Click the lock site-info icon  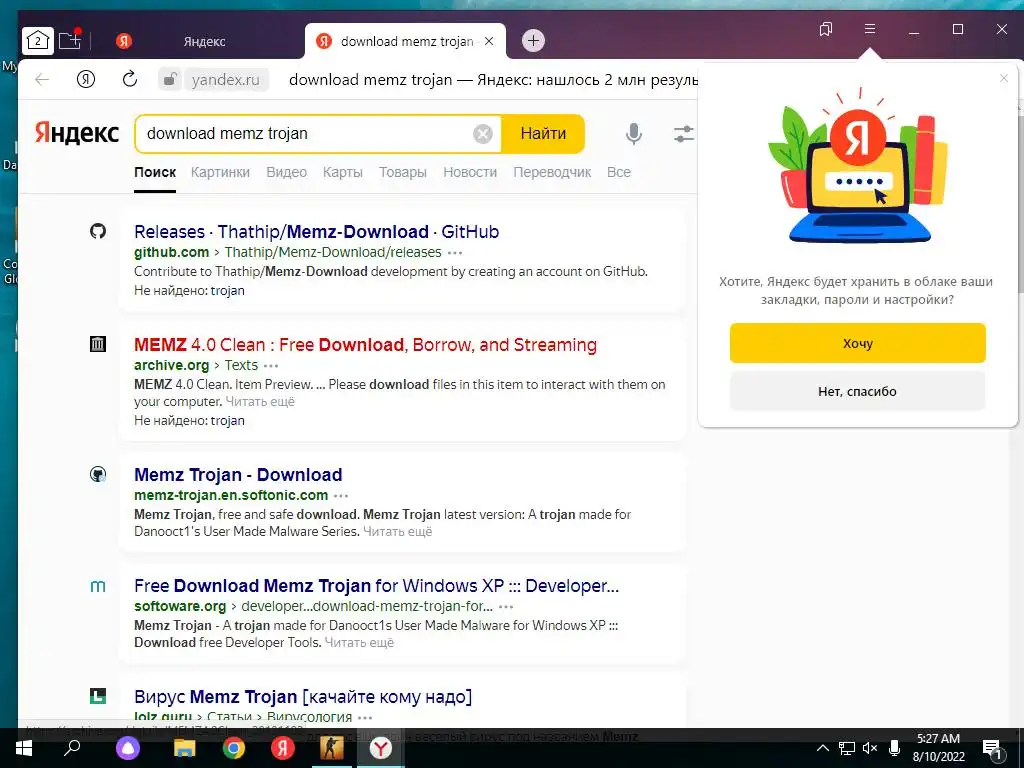click(170, 80)
